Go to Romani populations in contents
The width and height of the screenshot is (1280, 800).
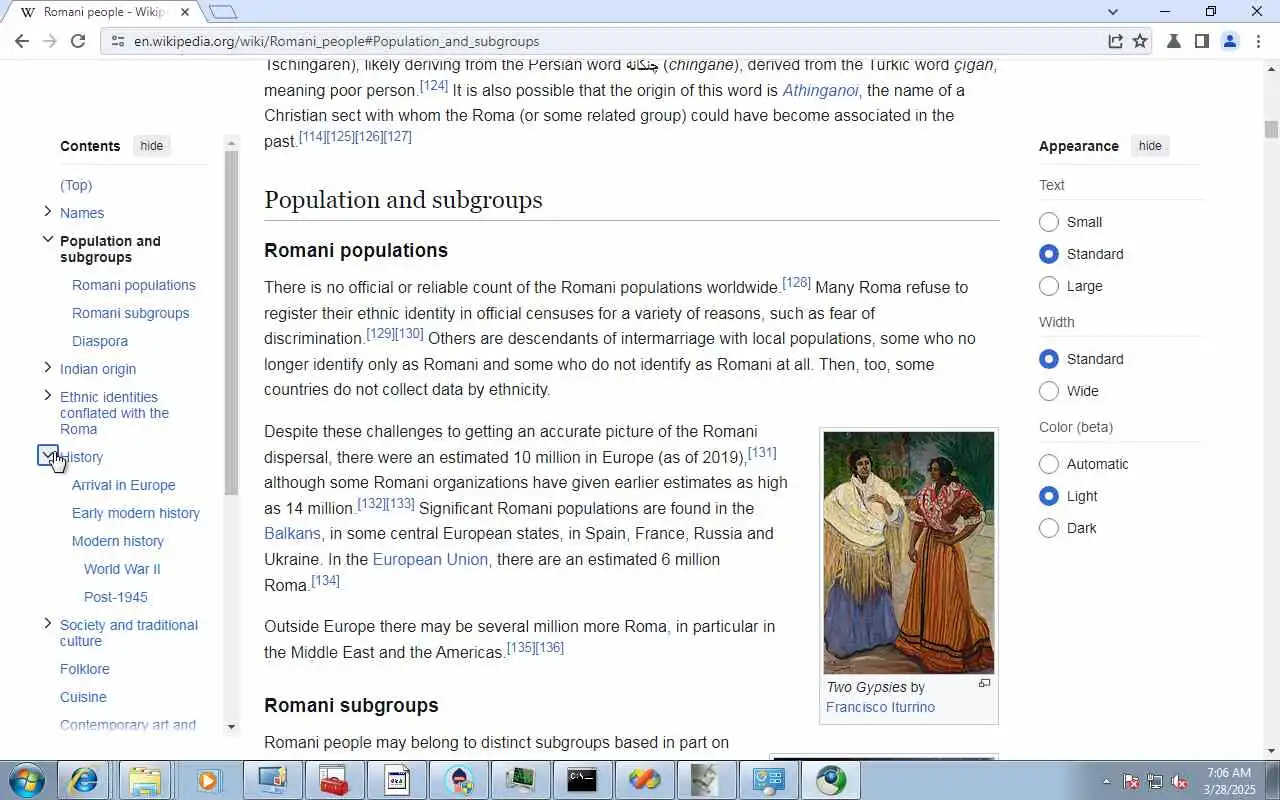pos(134,285)
